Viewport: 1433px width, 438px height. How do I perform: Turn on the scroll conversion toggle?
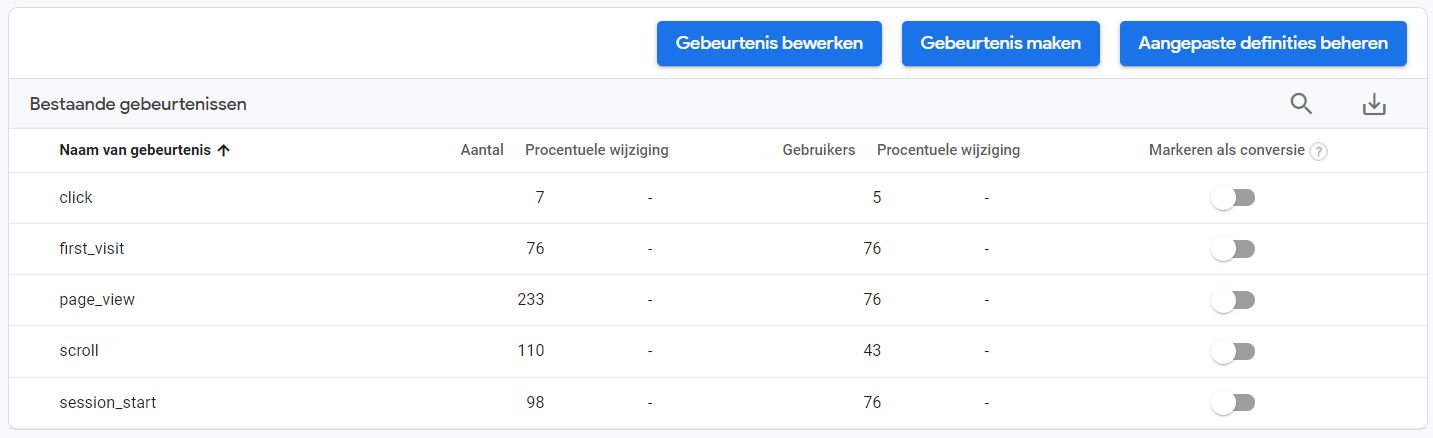[x=1232, y=352]
